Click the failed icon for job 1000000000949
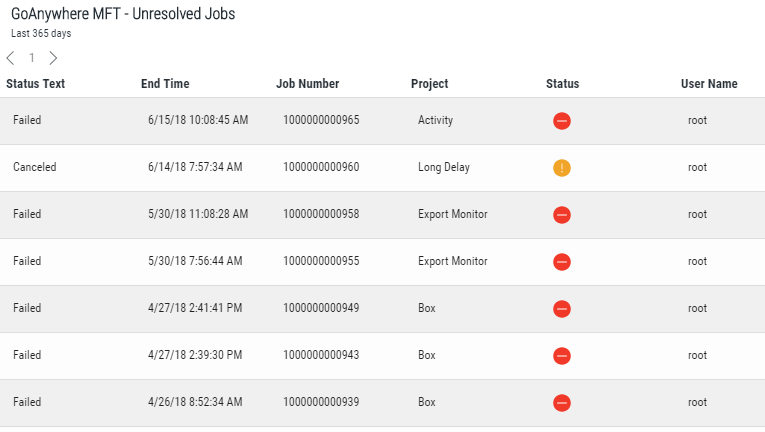 coord(562,309)
